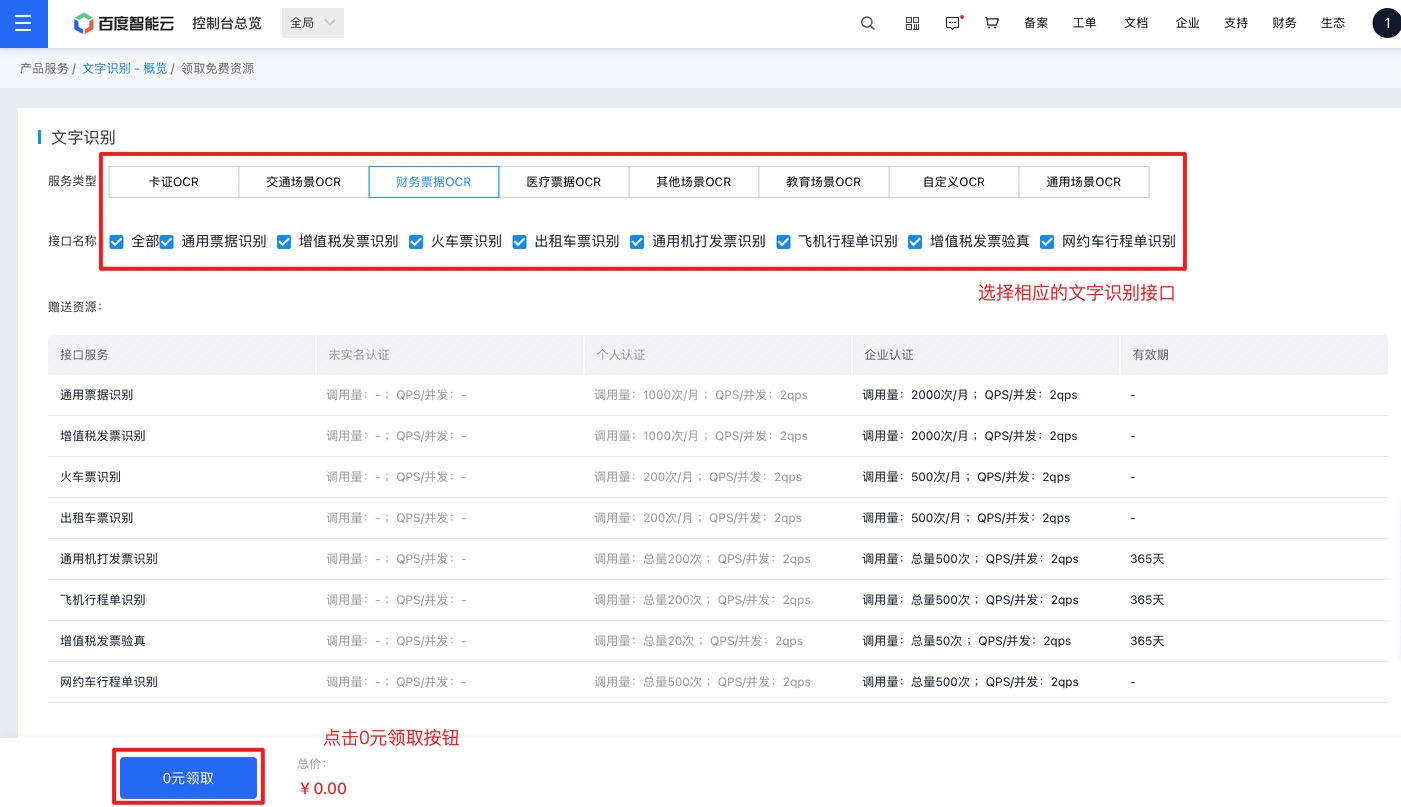Select the 自定义OCR tab
Viewport: 1401px width, 807px height.
click(954, 182)
